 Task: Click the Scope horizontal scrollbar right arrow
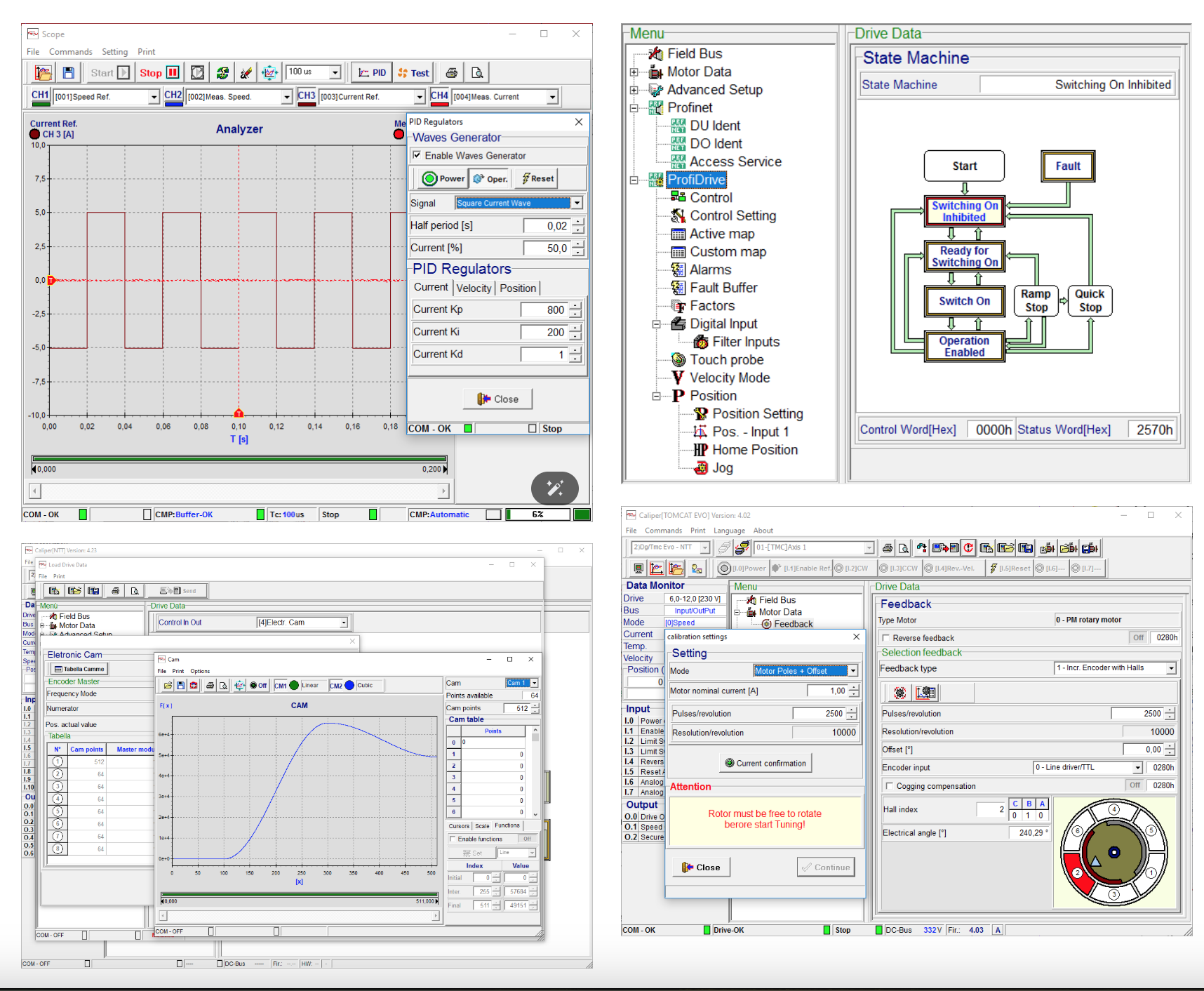pos(443,491)
